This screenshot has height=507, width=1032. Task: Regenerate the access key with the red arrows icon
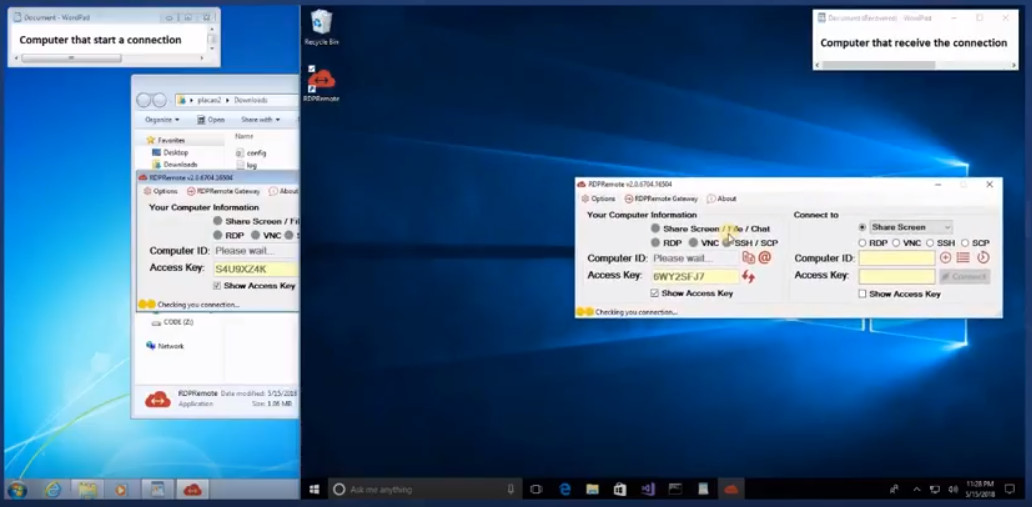point(748,277)
